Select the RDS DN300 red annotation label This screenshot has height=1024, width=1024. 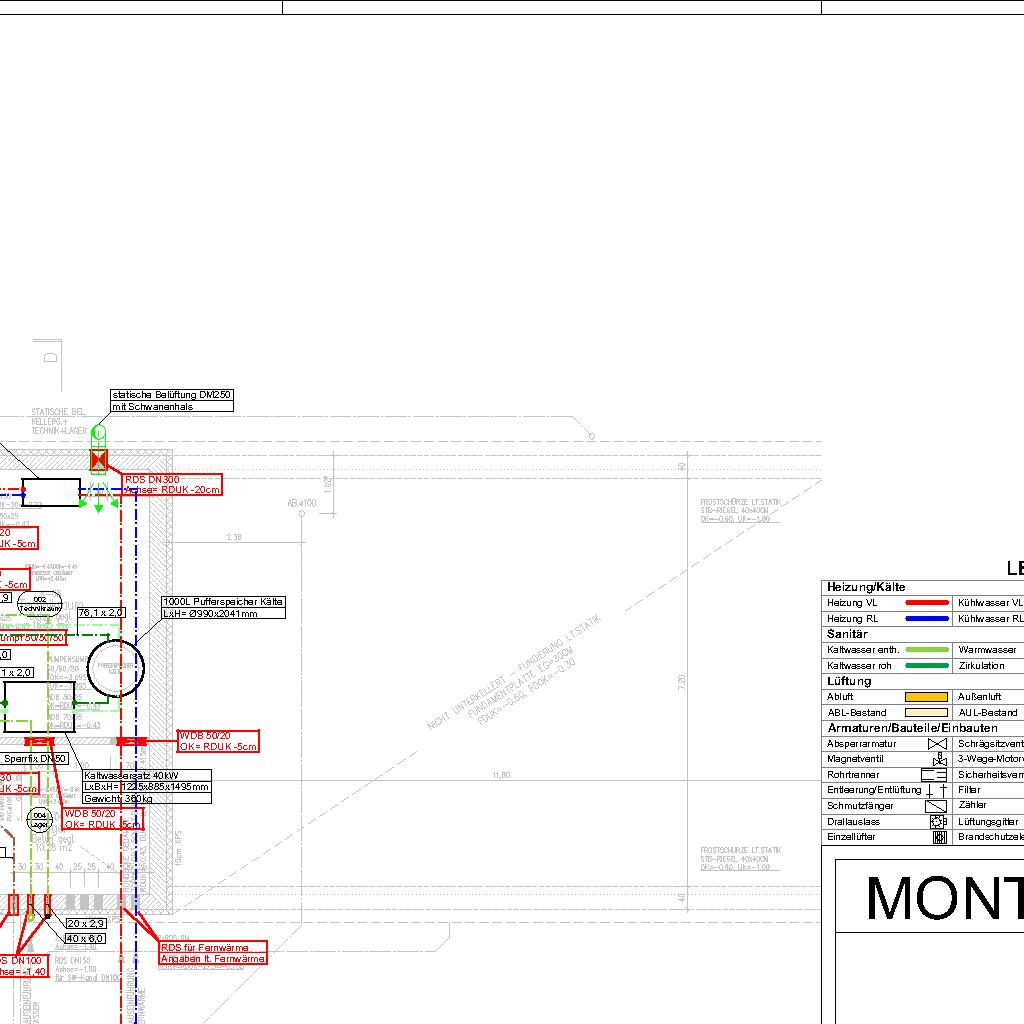point(171,484)
